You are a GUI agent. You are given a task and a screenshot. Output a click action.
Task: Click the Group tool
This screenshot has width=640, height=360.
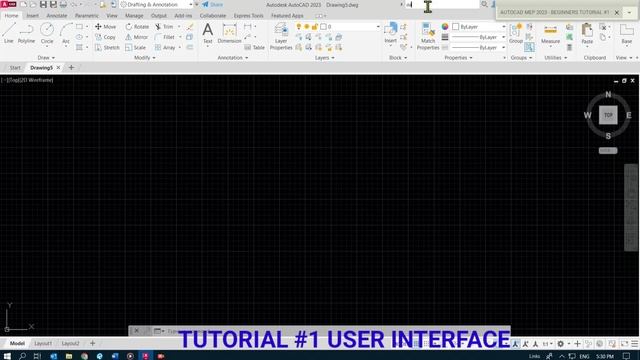click(x=516, y=33)
